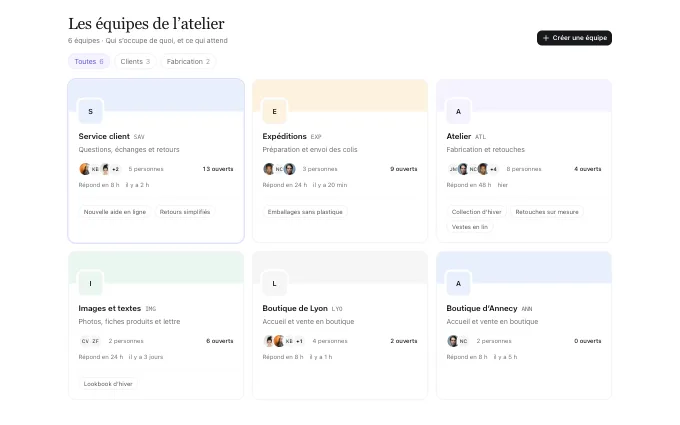
Task: Click the Retours simplifiés tag
Action: [x=185, y=212]
